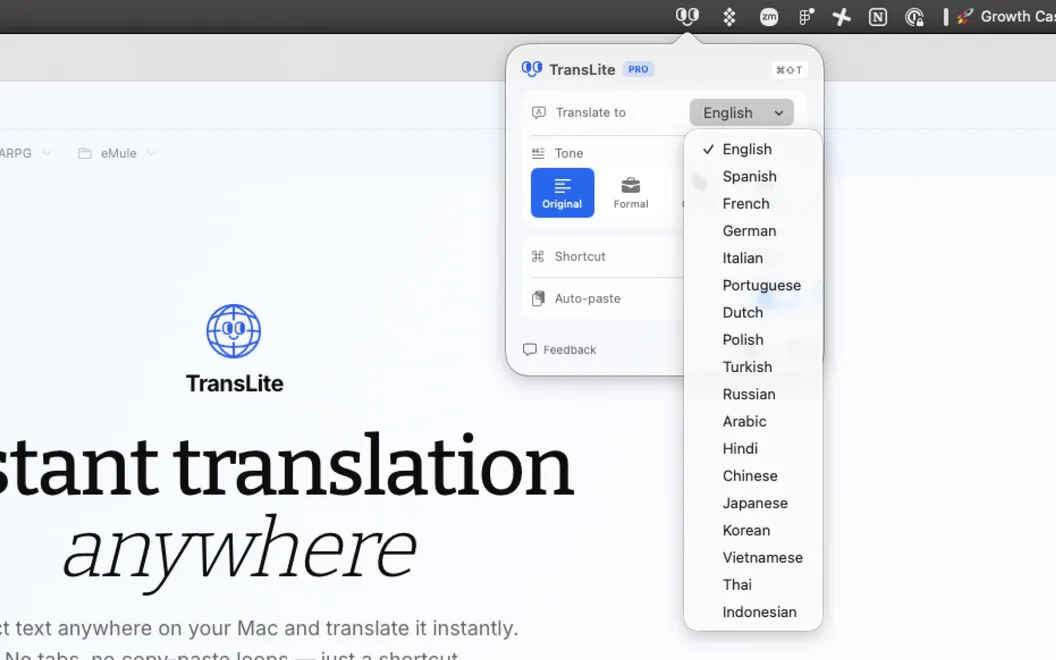
Task: Select the Original tone
Action: [562, 193]
